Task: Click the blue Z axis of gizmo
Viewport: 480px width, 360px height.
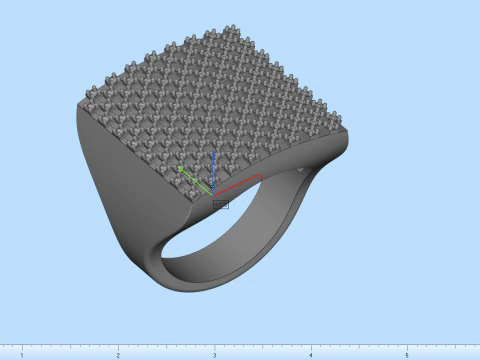Action: tap(213, 173)
